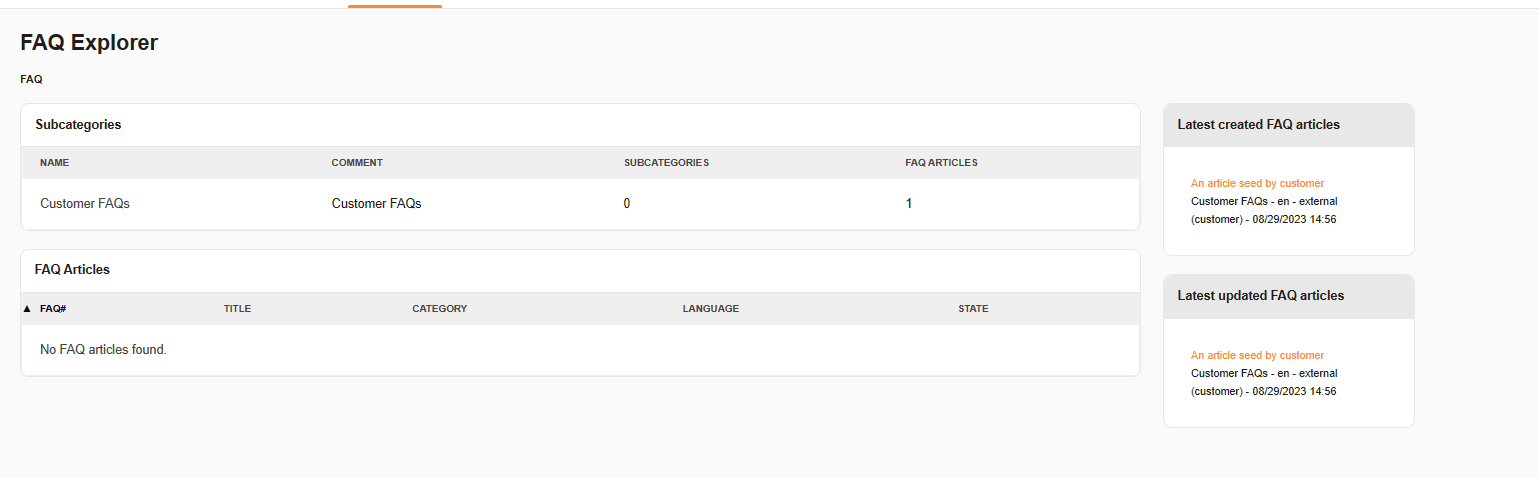Click the Subcategories panel heading
This screenshot has height=478, width=1539.
78,125
